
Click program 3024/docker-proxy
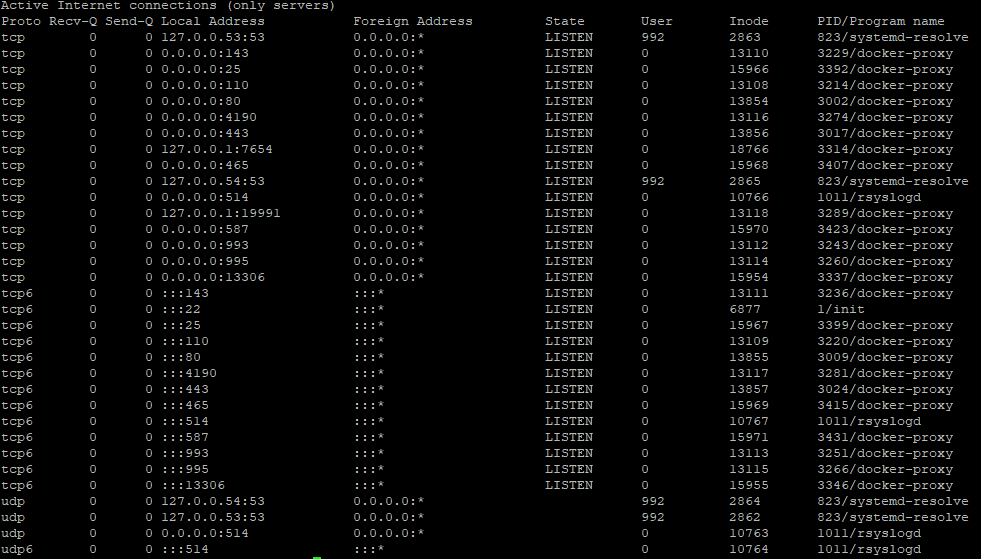click(x=885, y=389)
